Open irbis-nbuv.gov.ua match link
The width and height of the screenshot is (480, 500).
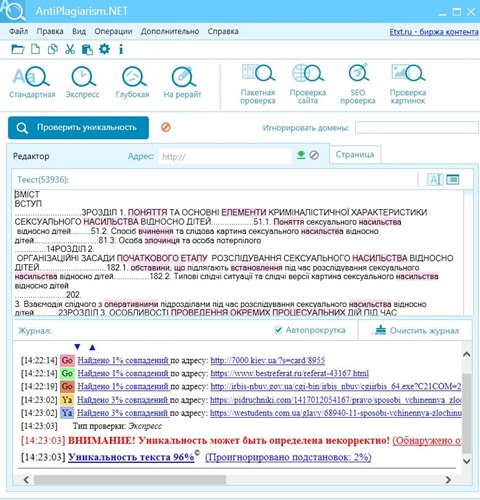coord(336,386)
